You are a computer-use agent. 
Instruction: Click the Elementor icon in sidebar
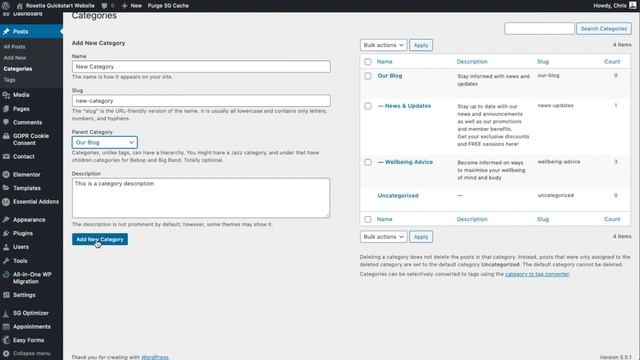[x=6, y=174]
